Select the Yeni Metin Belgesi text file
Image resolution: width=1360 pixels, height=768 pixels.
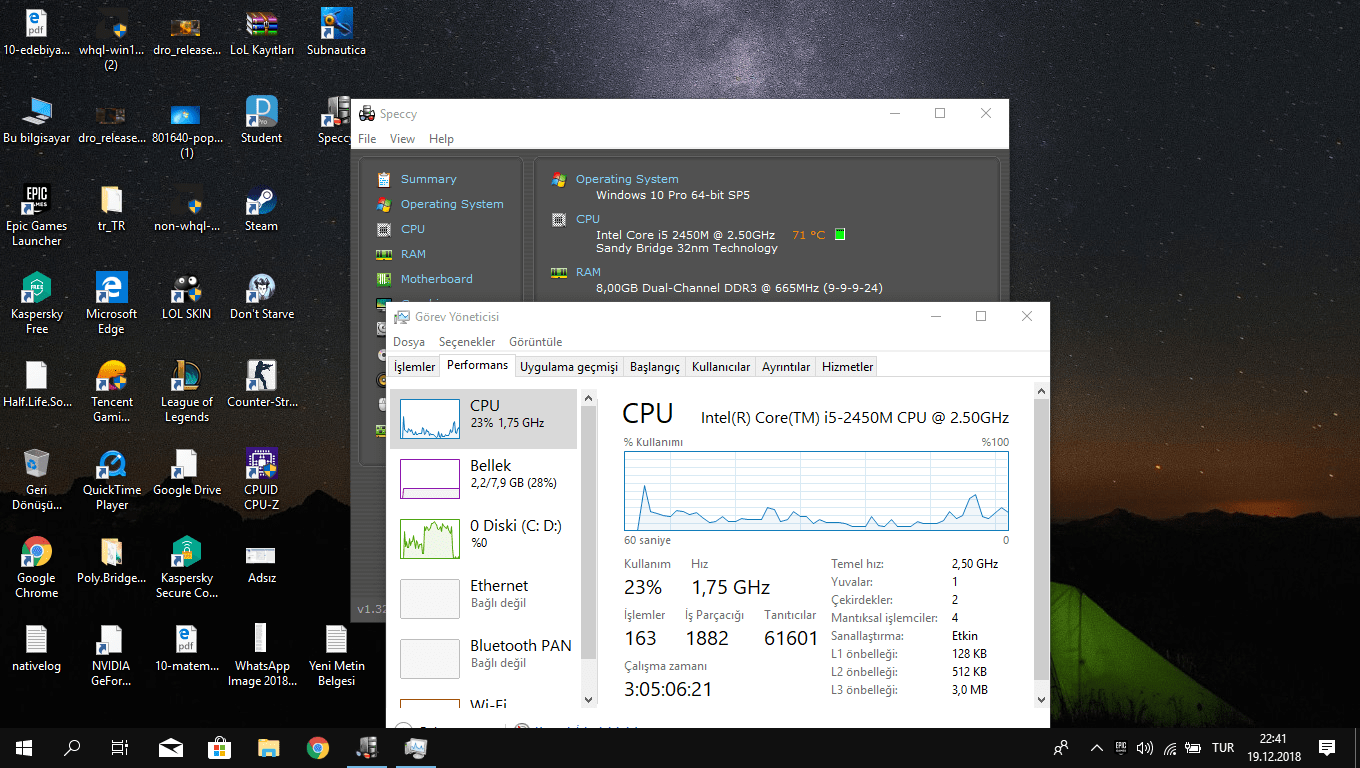tap(336, 656)
